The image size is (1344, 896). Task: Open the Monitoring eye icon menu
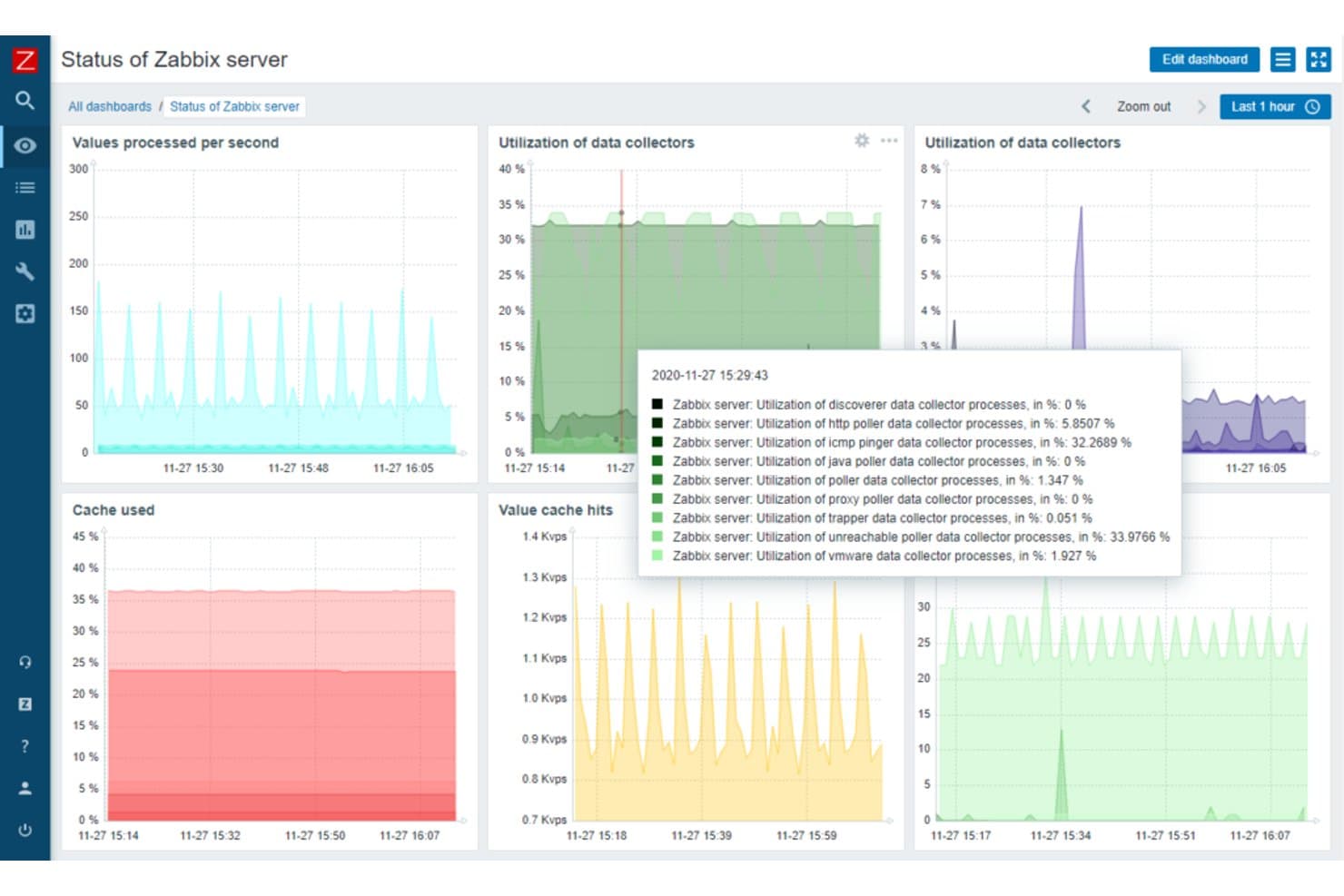tap(25, 145)
